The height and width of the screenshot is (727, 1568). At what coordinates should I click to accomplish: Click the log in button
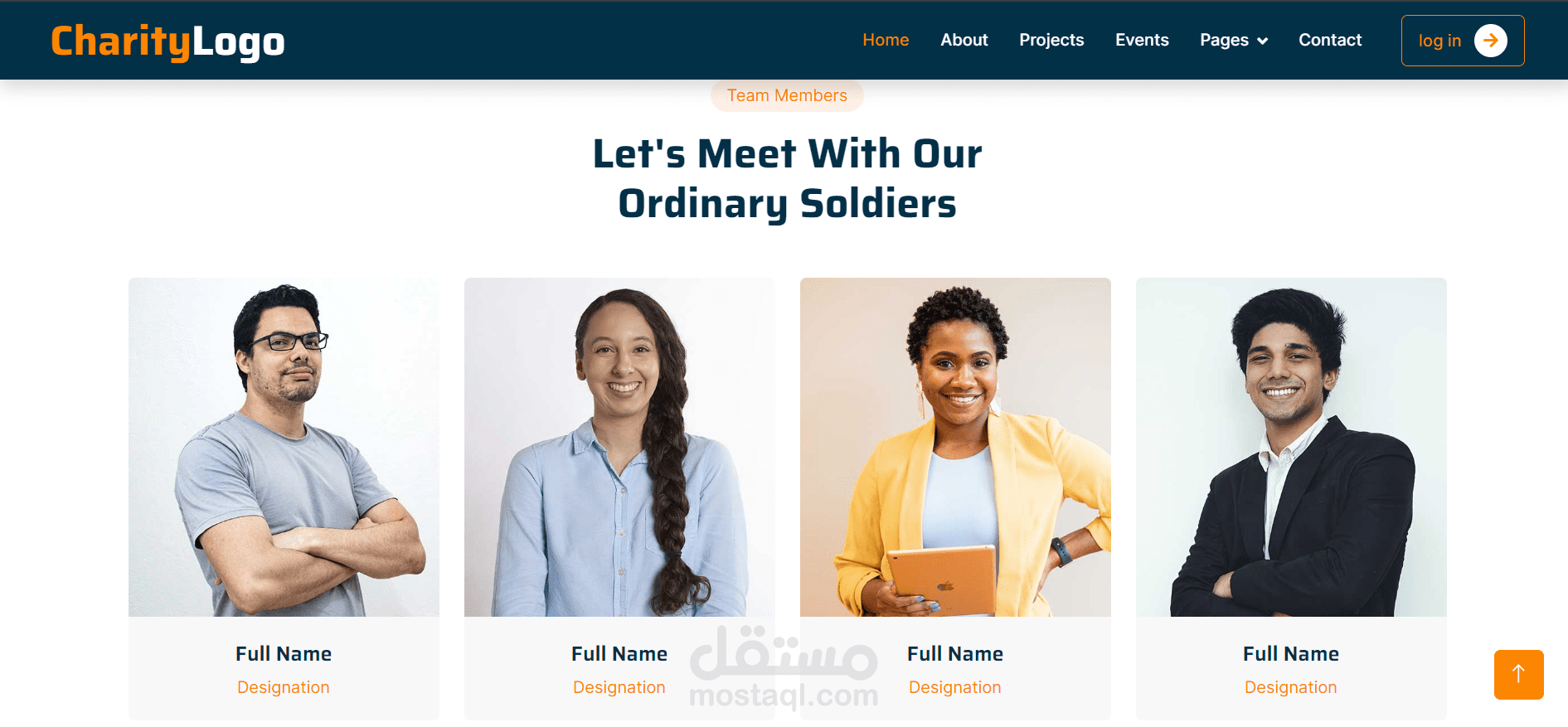[x=1463, y=41]
